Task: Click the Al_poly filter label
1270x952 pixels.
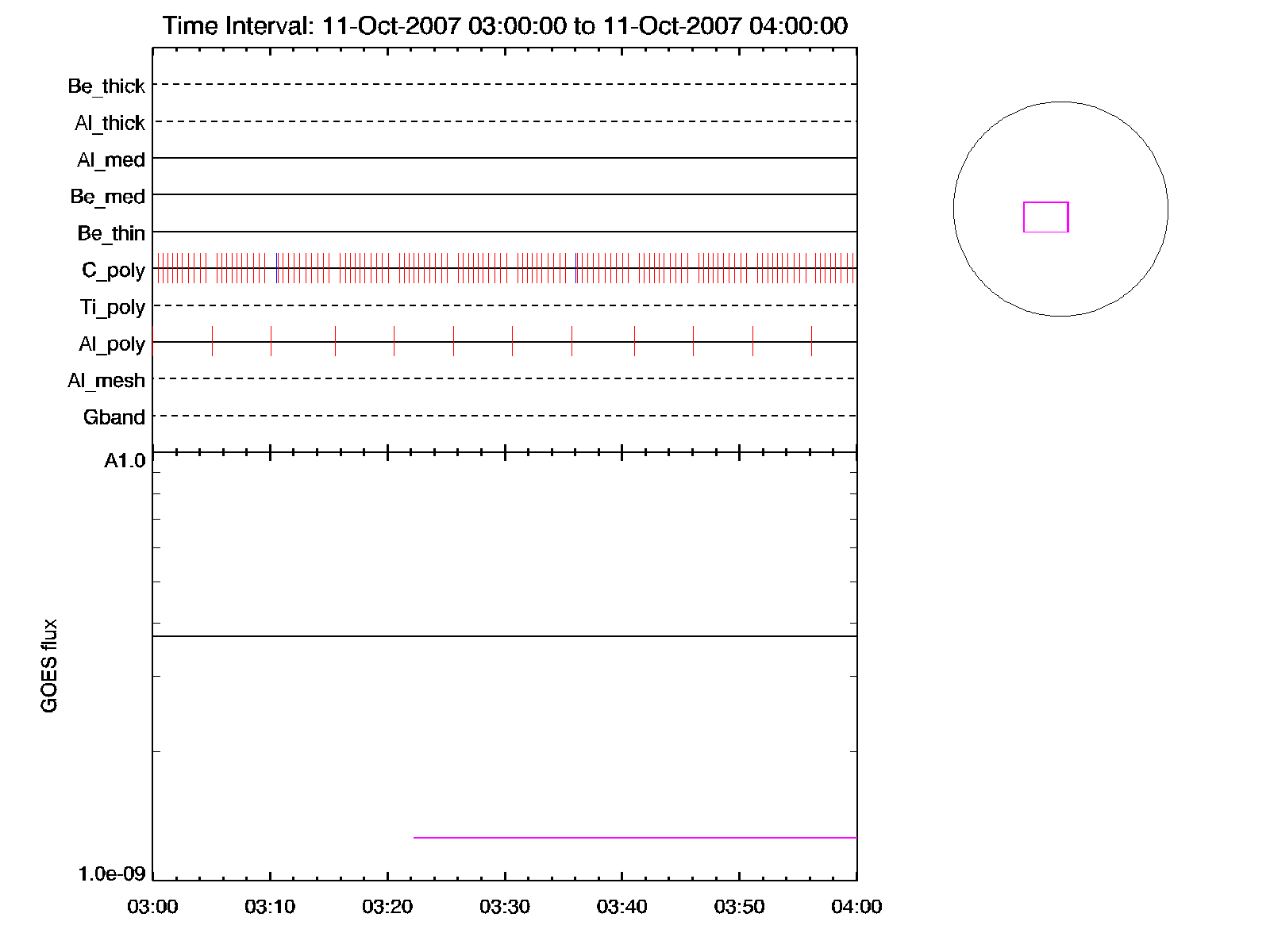Action: coord(112,344)
